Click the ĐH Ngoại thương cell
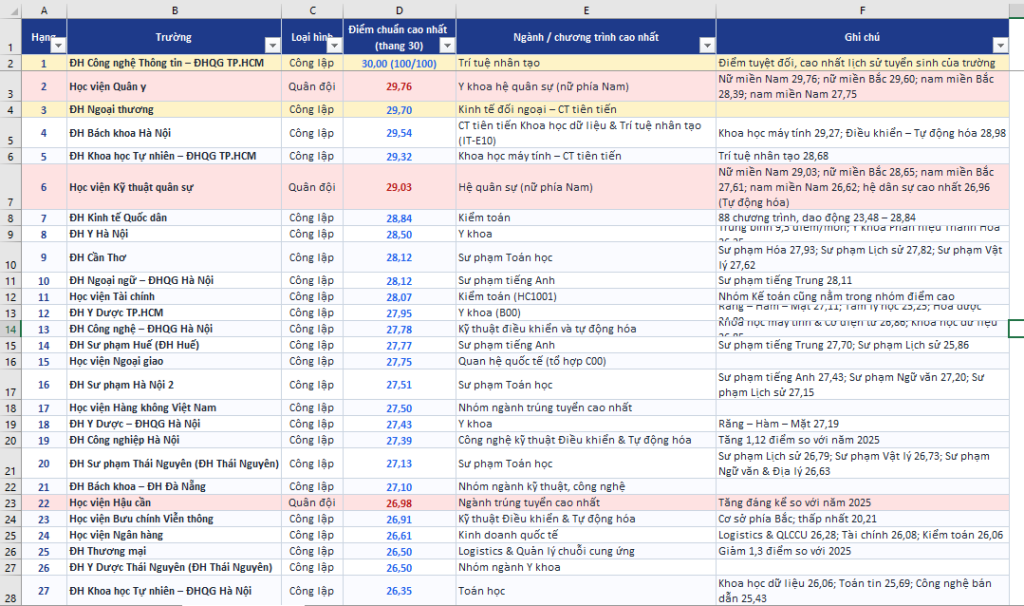 tap(174, 109)
